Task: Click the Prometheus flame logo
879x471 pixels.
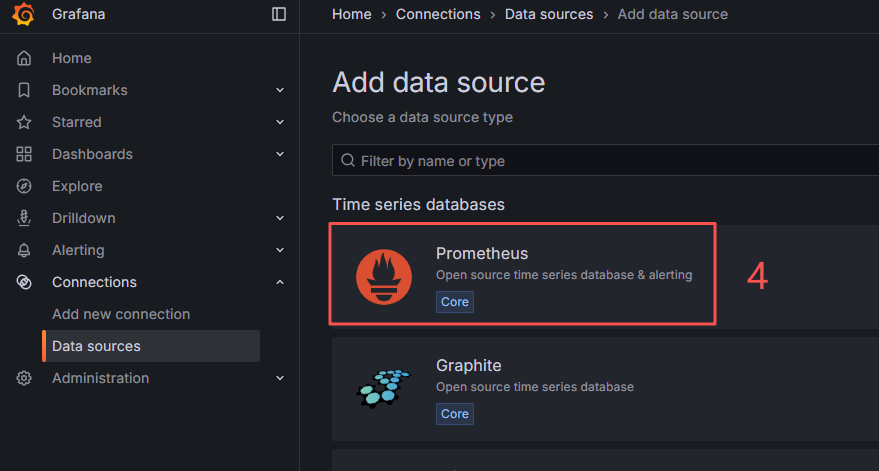Action: tap(384, 277)
